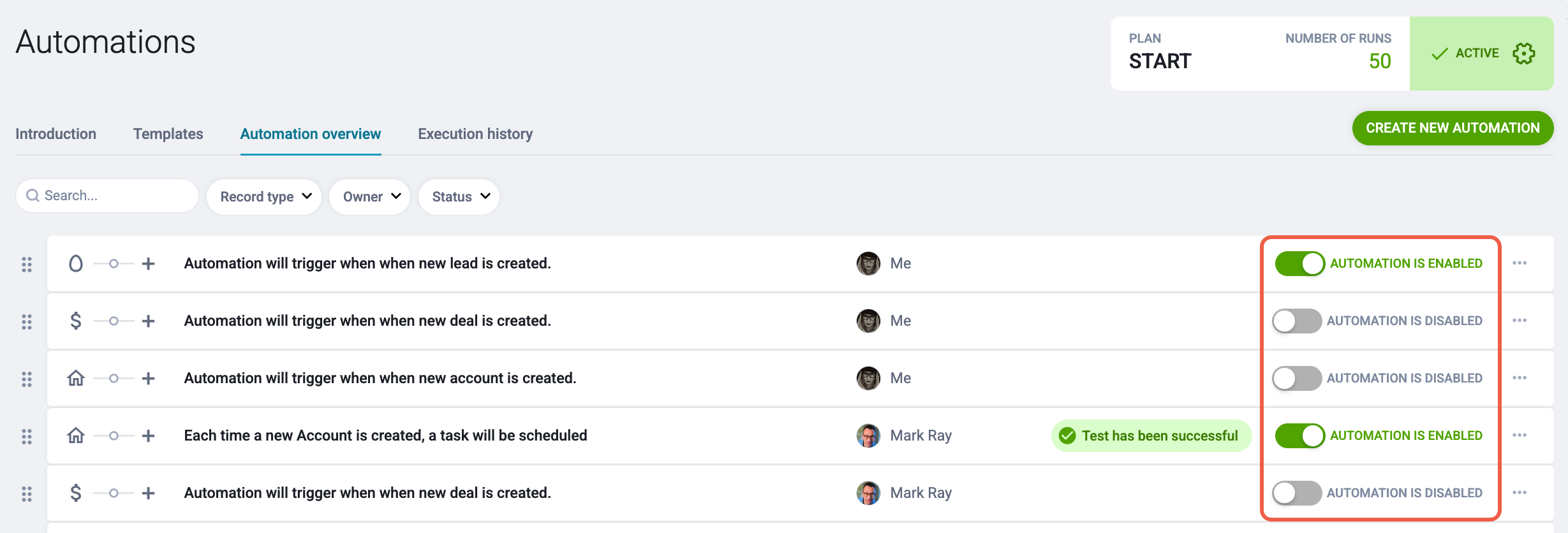Image resolution: width=1568 pixels, height=533 pixels.
Task: Open the Owner filter dropdown
Action: tap(370, 196)
